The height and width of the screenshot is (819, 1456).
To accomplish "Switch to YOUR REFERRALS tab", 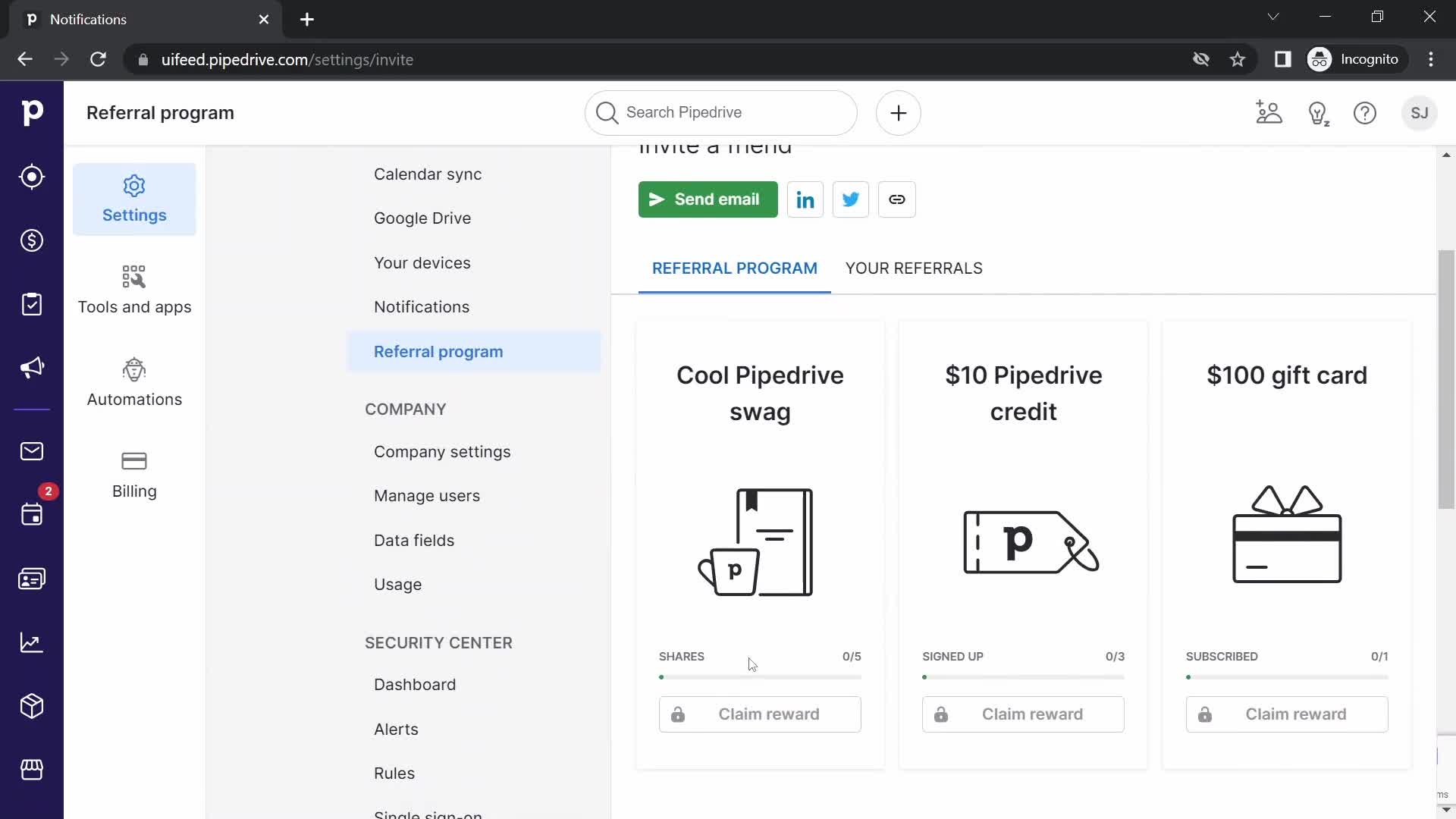I will tap(914, 268).
